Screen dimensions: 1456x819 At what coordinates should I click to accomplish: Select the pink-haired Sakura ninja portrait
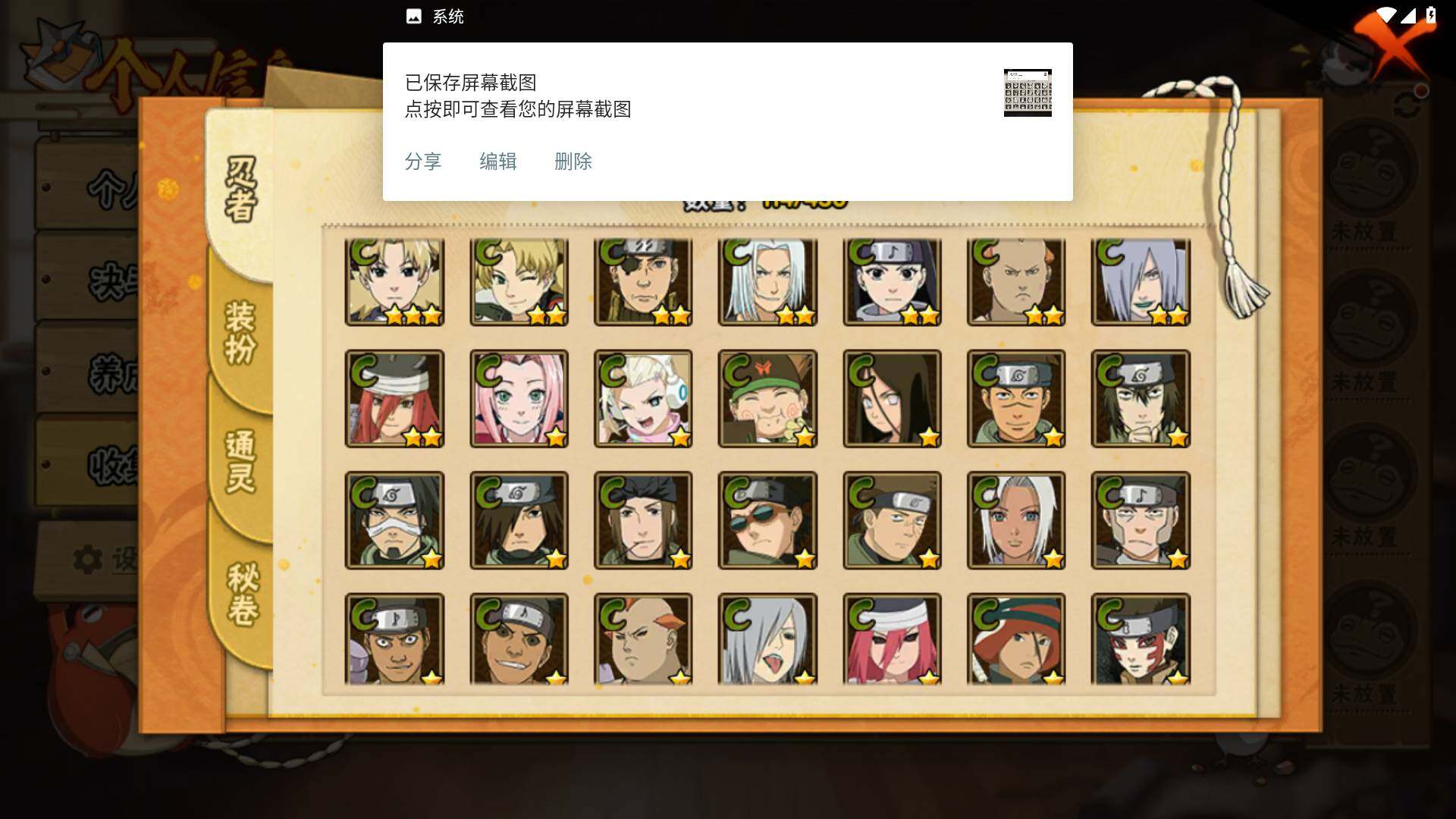[519, 398]
